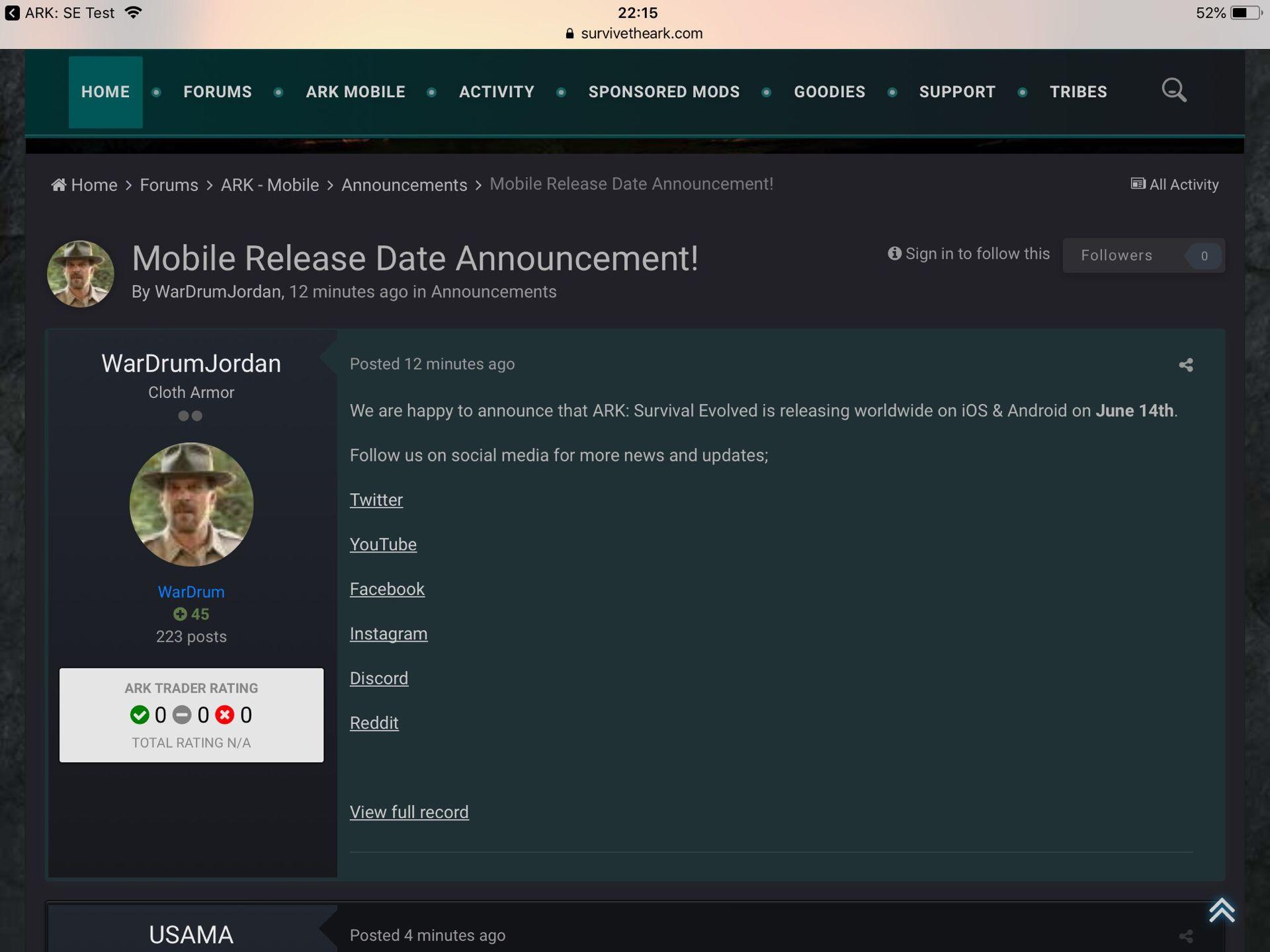The width and height of the screenshot is (1270, 952).
Task: Open the Instagram link
Action: (388, 634)
